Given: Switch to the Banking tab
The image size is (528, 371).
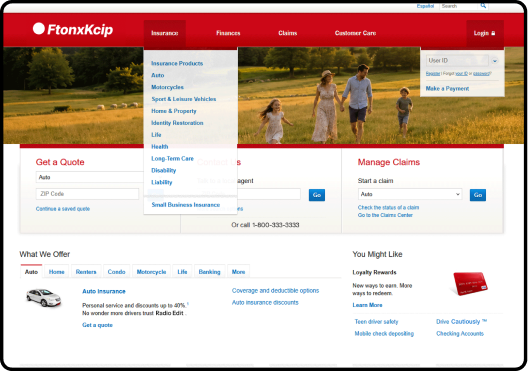Looking at the screenshot, I should (x=209, y=272).
